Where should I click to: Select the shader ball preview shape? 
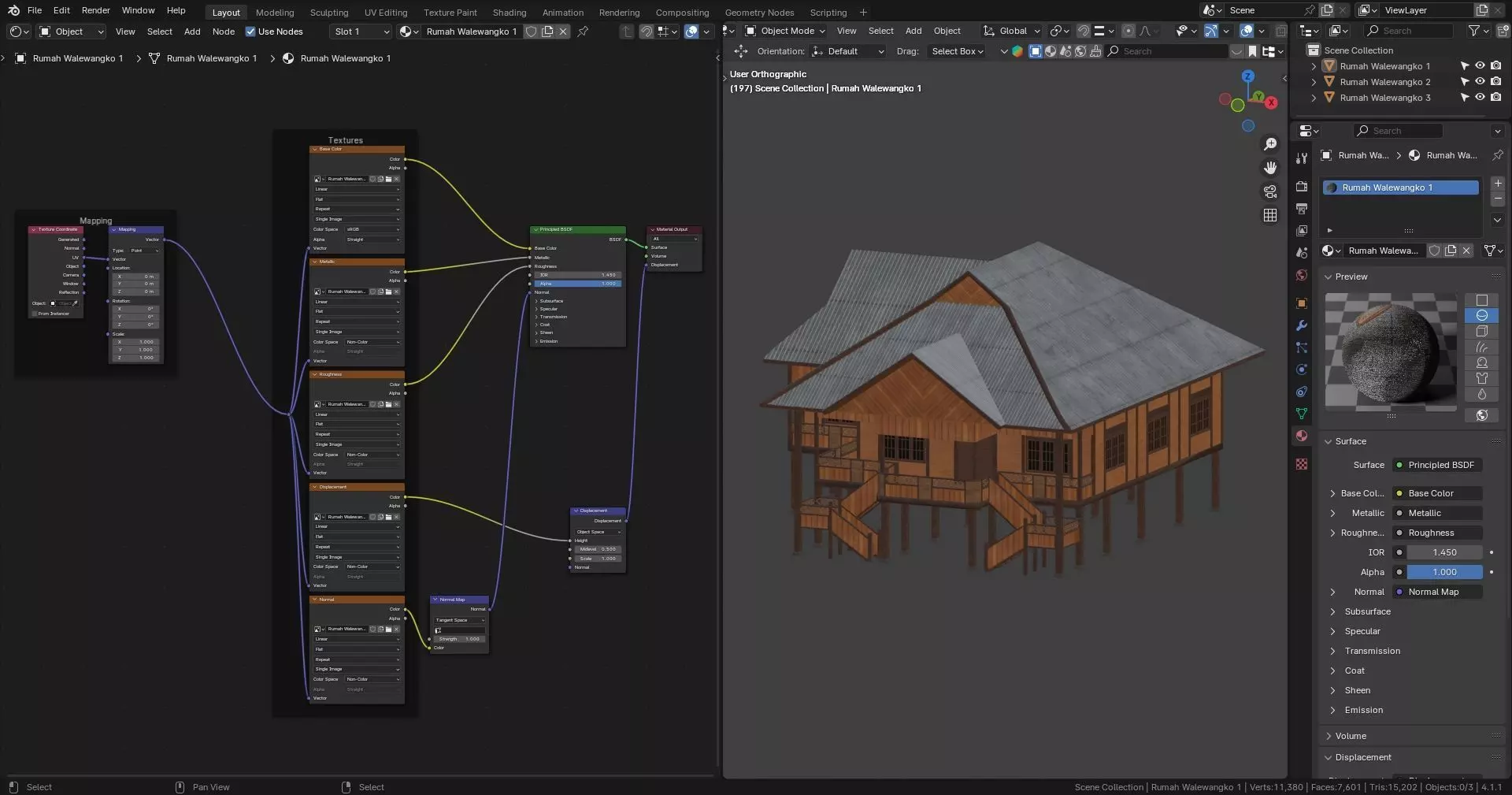[x=1481, y=363]
